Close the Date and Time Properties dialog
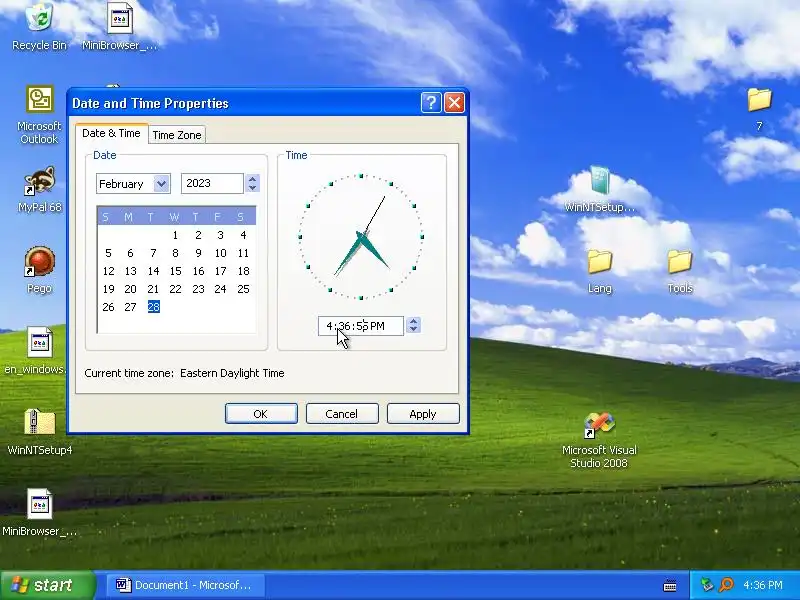 coord(454,103)
